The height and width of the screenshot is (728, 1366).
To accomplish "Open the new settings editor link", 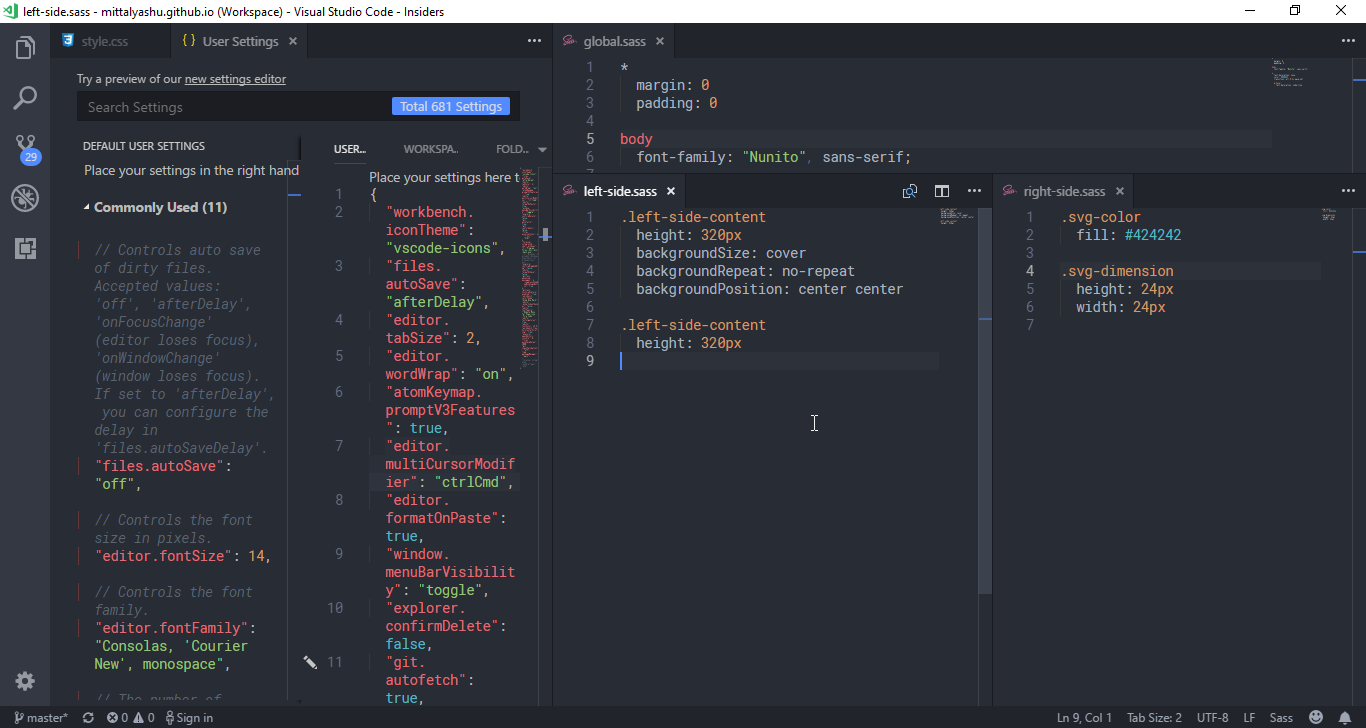I will tap(235, 78).
